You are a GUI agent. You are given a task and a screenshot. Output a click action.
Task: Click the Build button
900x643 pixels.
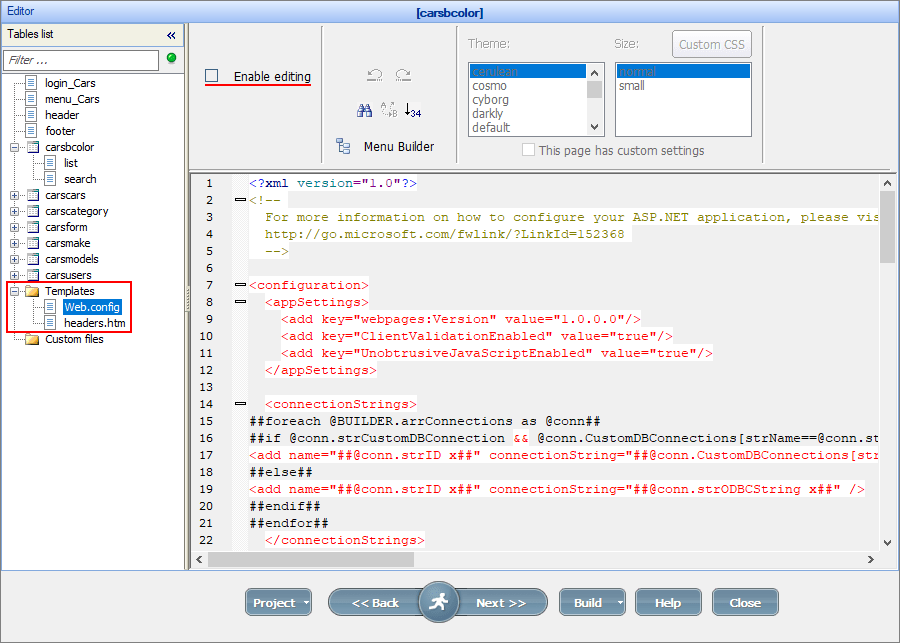[592, 602]
